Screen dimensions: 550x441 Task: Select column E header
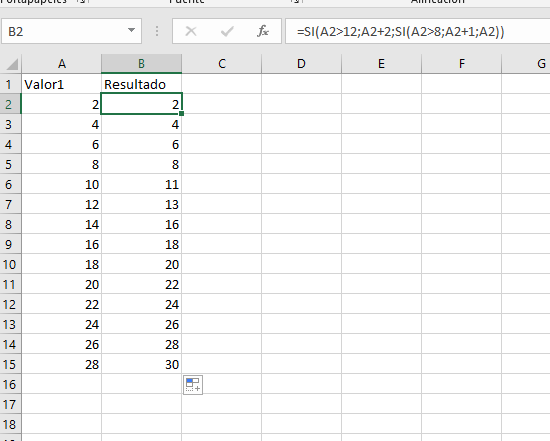pyautogui.click(x=381, y=64)
